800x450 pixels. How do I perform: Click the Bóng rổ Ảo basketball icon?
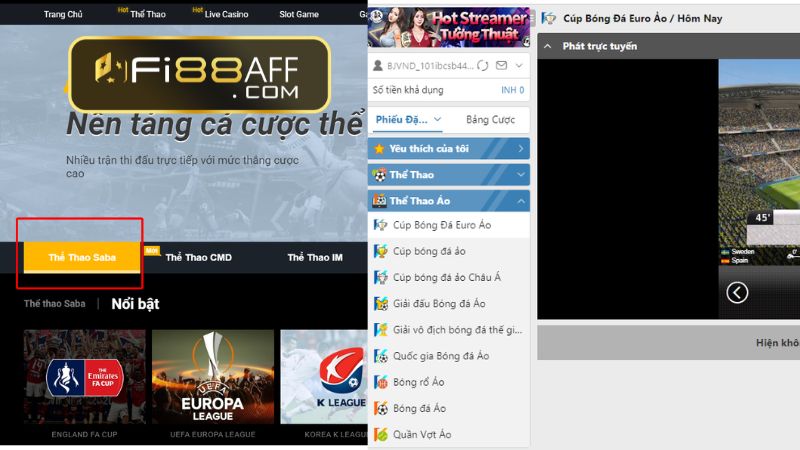pyautogui.click(x=381, y=382)
